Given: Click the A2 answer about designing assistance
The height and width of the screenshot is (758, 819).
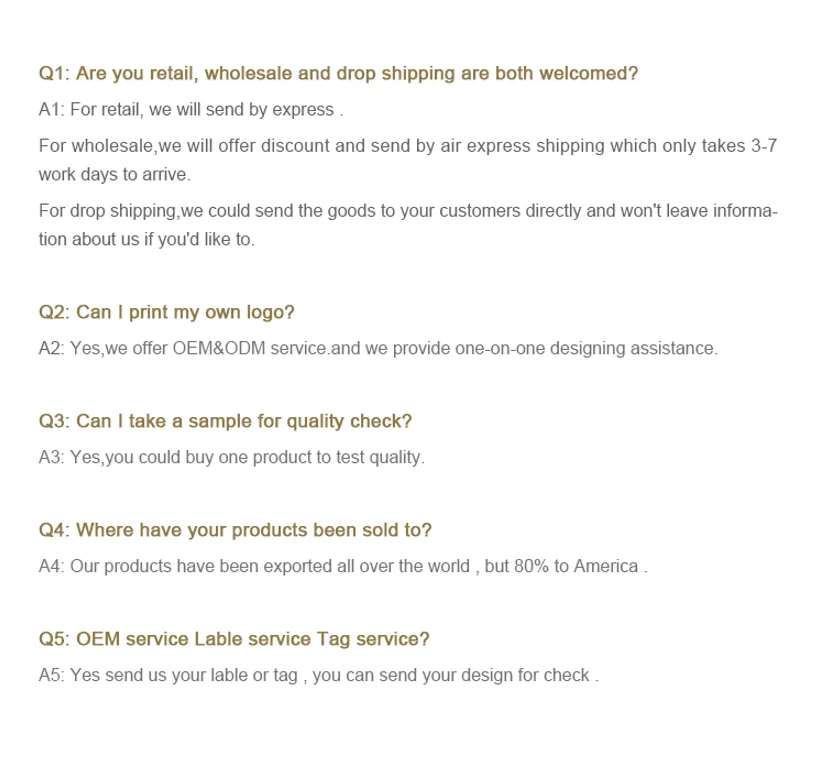Looking at the screenshot, I should 378,348.
